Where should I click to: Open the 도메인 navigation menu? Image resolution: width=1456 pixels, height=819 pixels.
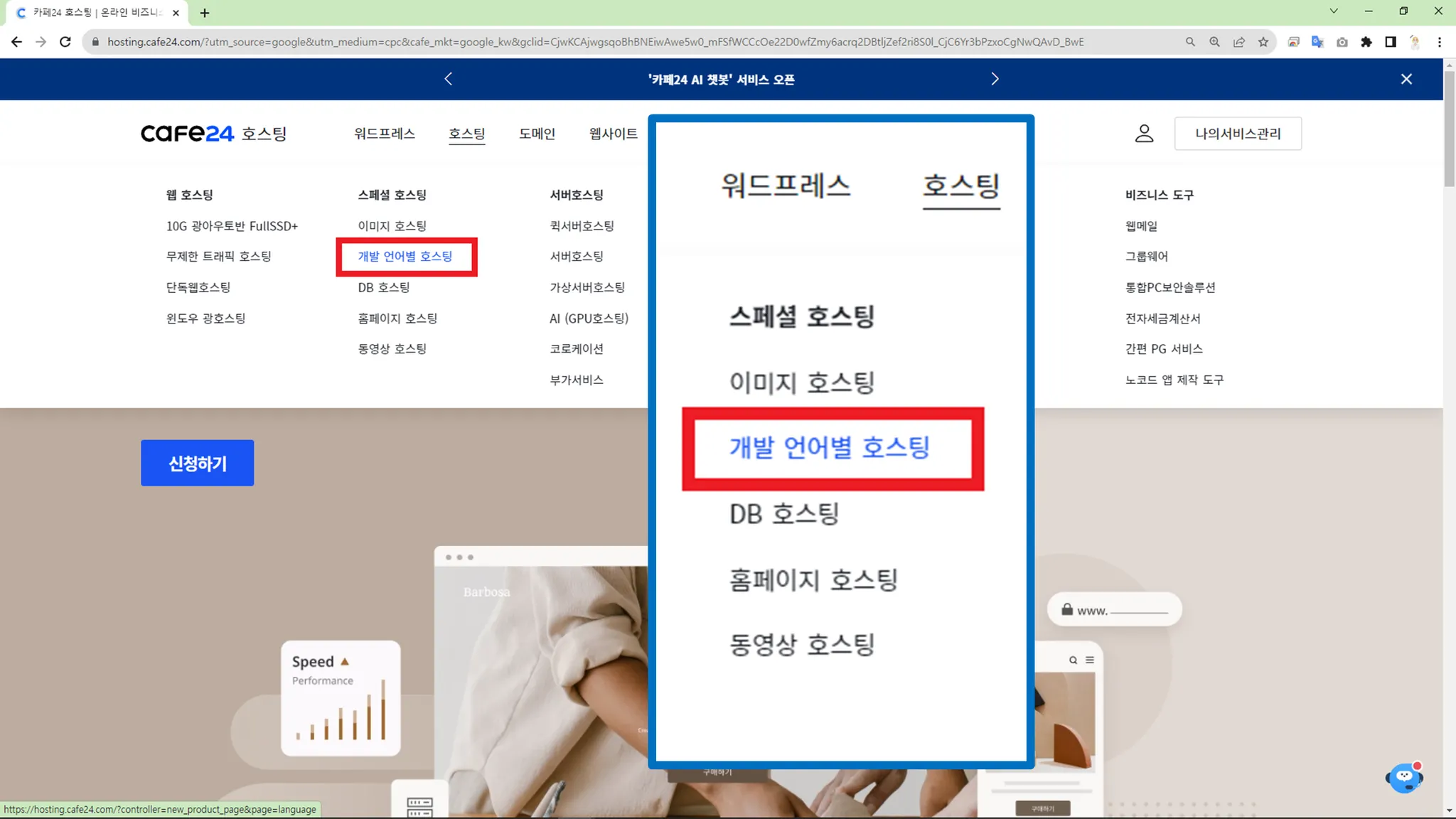[x=537, y=134]
